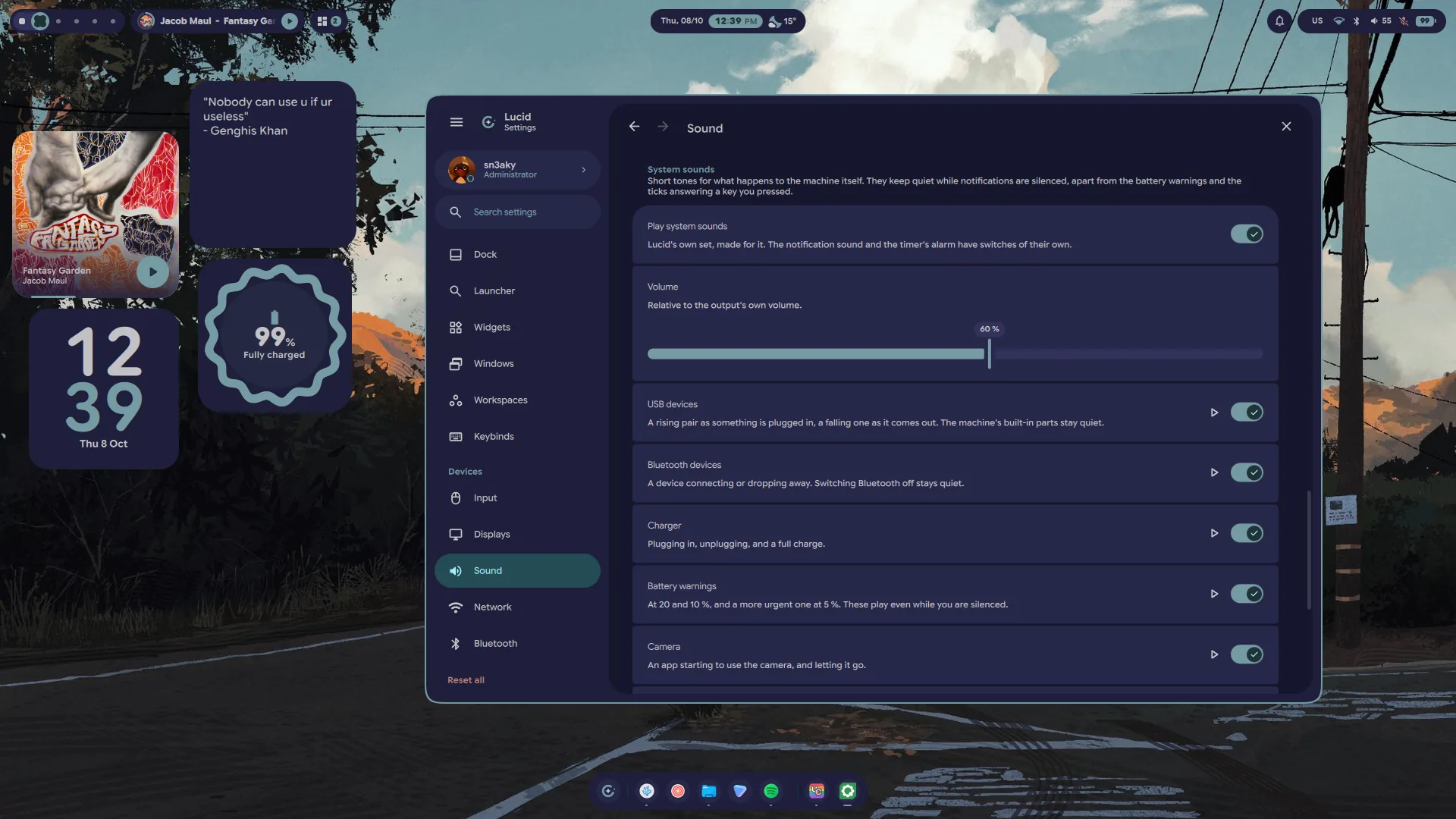Disable the Charger sound
The width and height of the screenshot is (1456, 819).
(1246, 533)
